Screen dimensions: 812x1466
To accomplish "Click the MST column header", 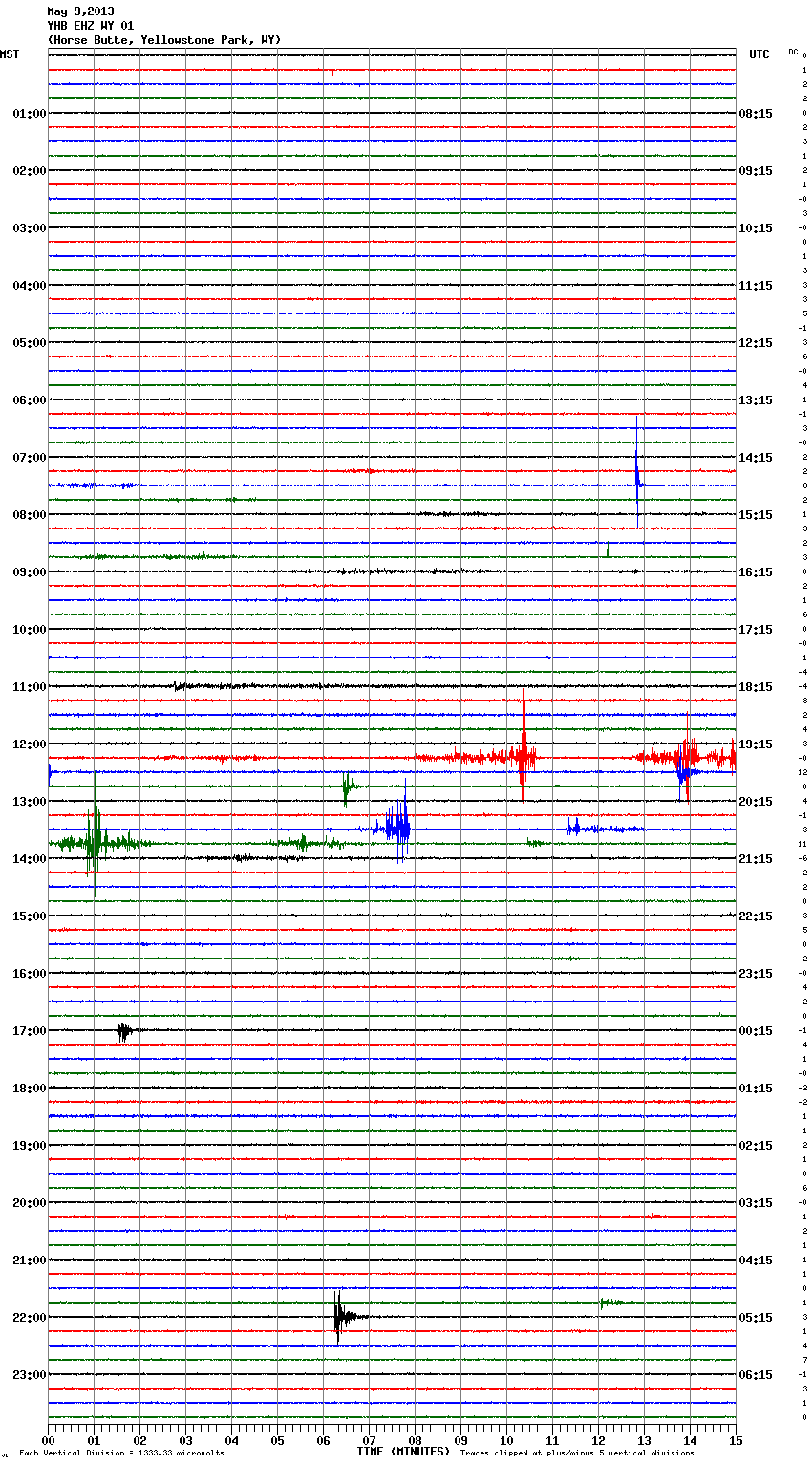I will tap(10, 54).
